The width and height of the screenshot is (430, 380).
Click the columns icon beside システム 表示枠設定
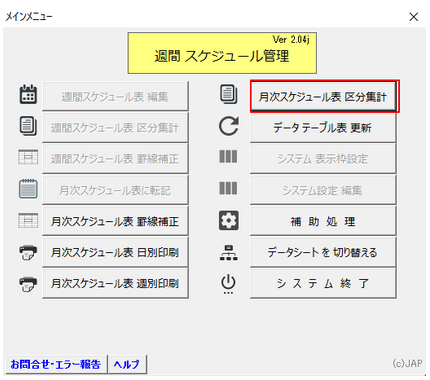point(228,156)
